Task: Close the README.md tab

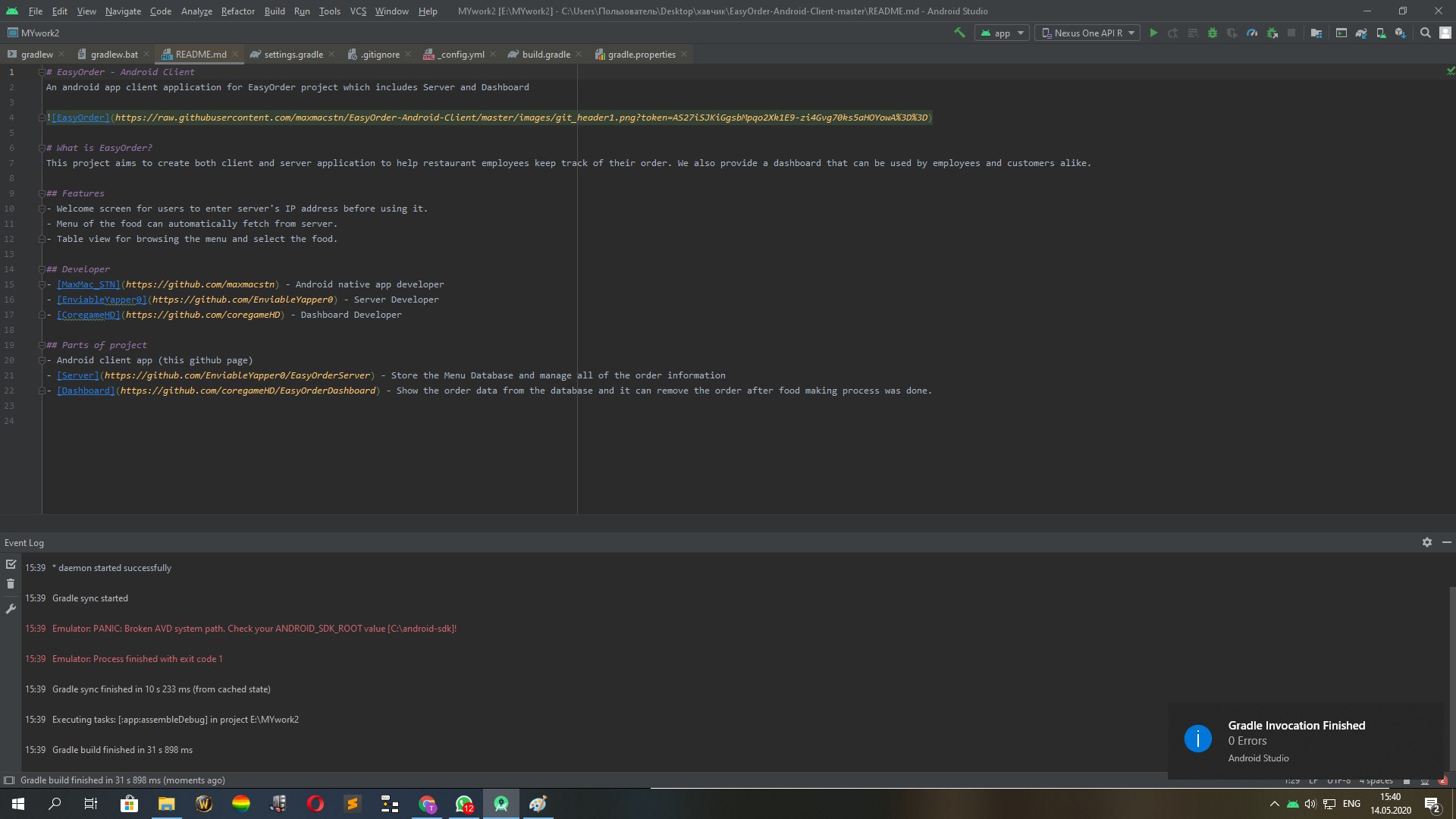Action: click(x=235, y=54)
